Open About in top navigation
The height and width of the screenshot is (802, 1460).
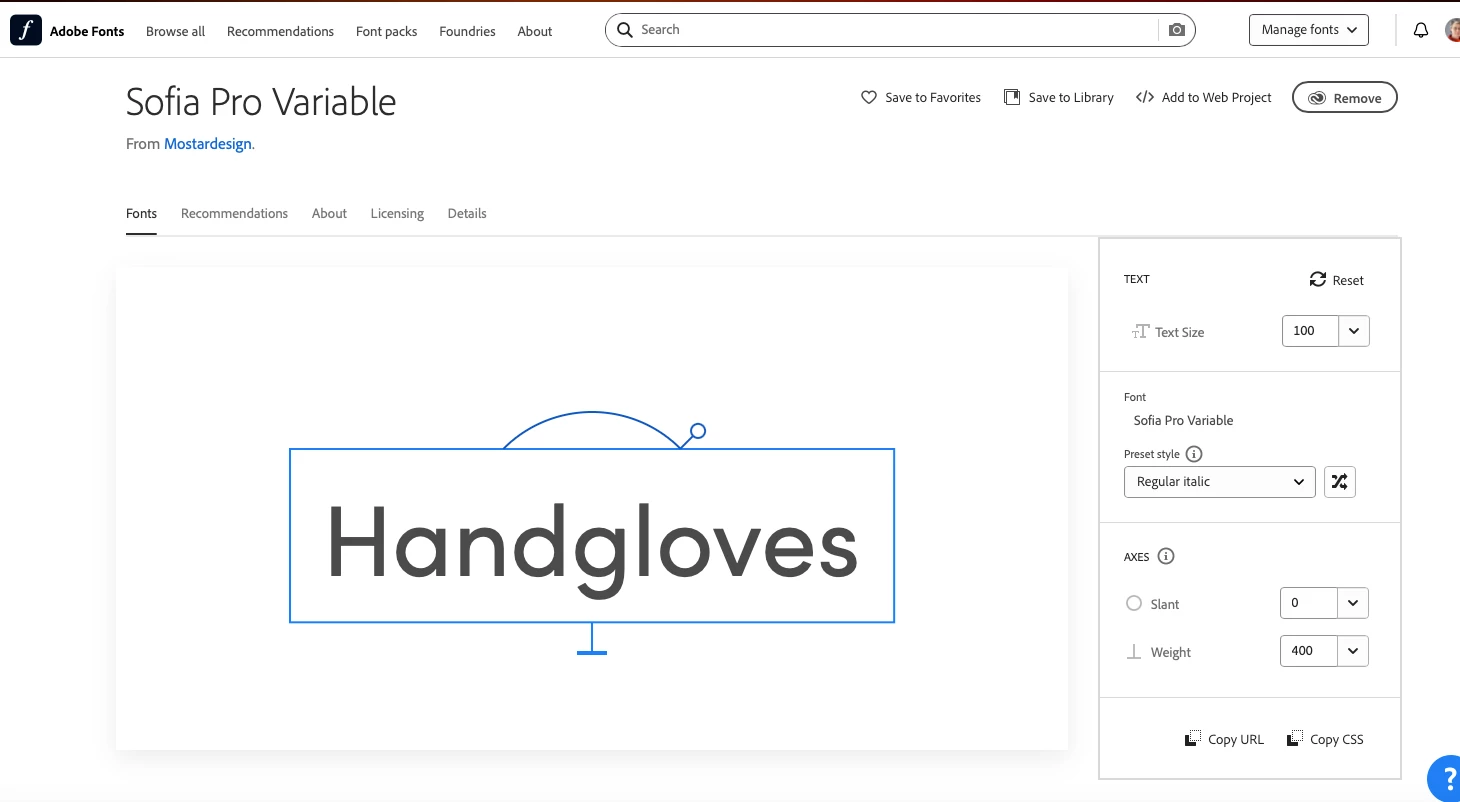click(535, 31)
